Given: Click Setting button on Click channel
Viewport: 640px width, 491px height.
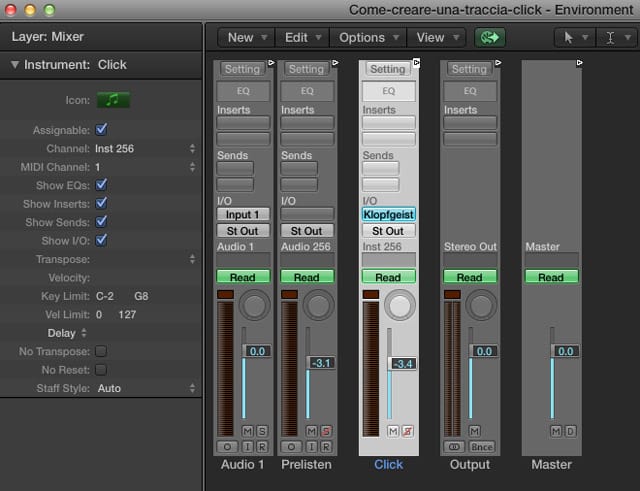Looking at the screenshot, I should click(388, 69).
